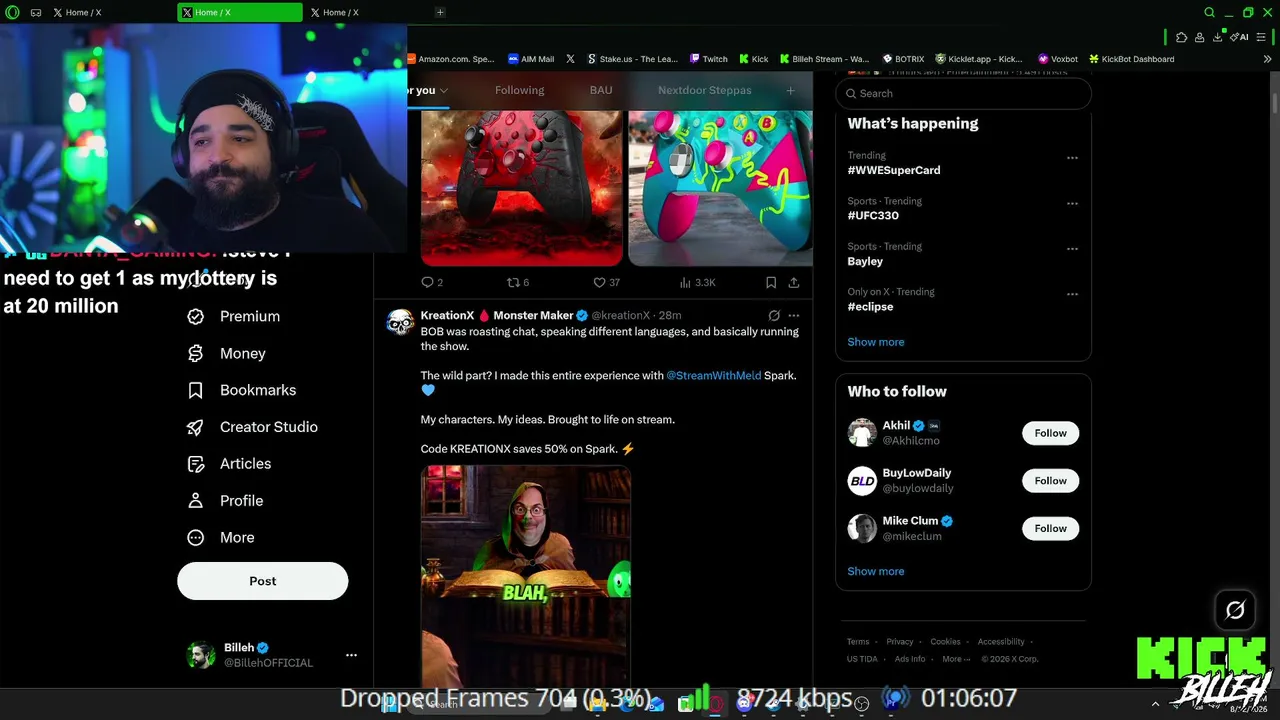Click the Opera browser logo menu
The height and width of the screenshot is (720, 1280).
tap(12, 12)
